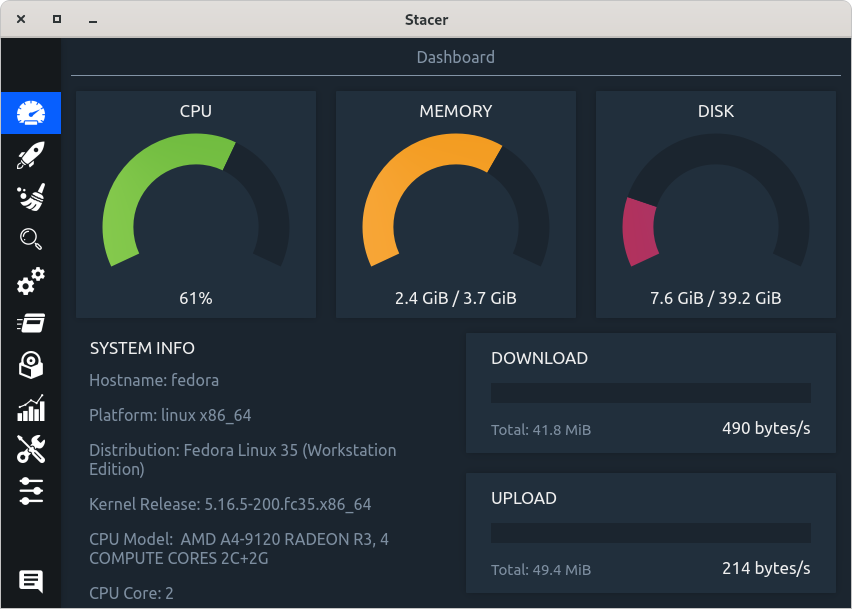Open System Cleaner with the broom icon
This screenshot has width=852, height=609.
(x=30, y=197)
